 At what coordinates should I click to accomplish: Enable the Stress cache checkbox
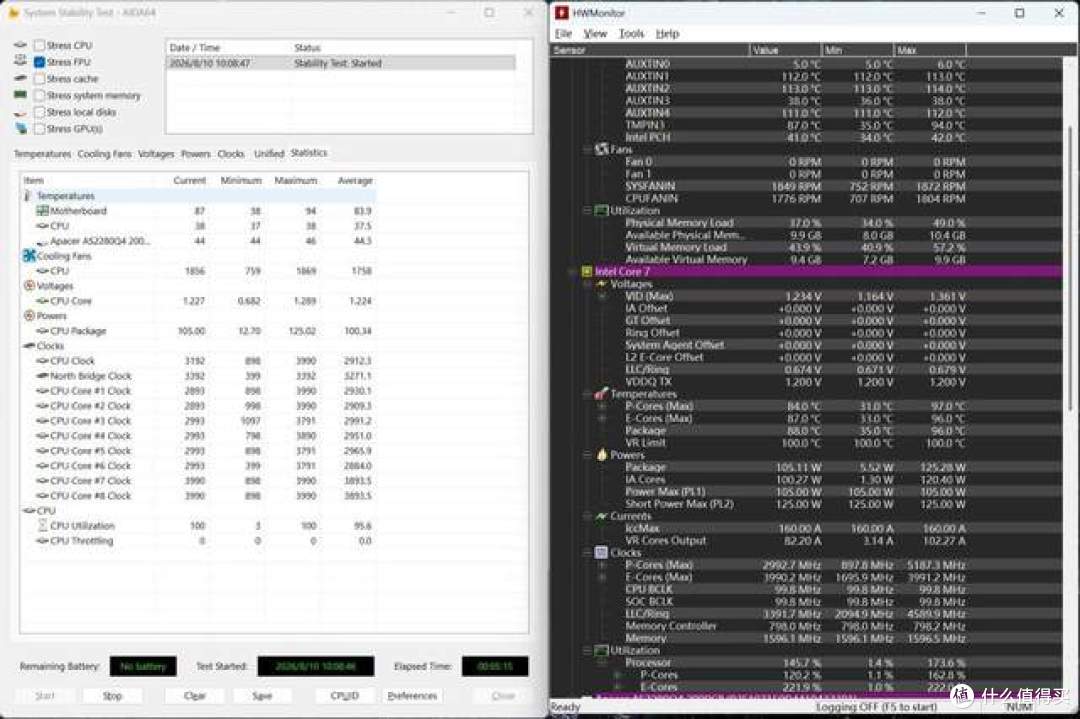click(39, 79)
